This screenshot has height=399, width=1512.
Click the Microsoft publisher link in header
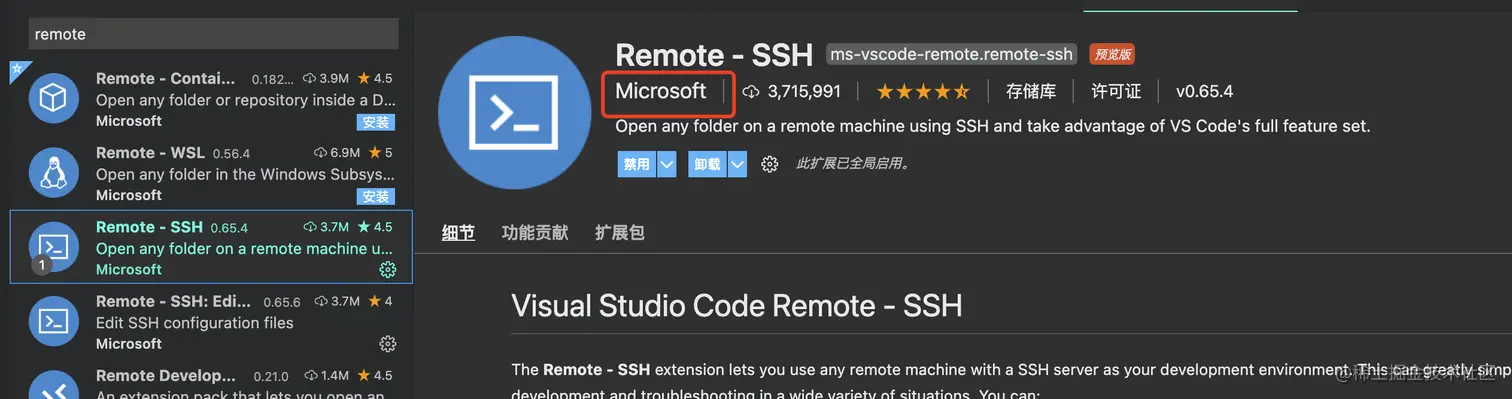(x=661, y=91)
